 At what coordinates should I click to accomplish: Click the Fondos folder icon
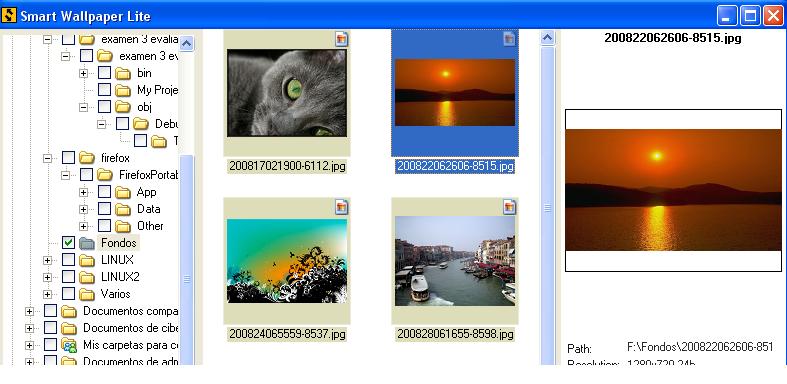coord(87,243)
